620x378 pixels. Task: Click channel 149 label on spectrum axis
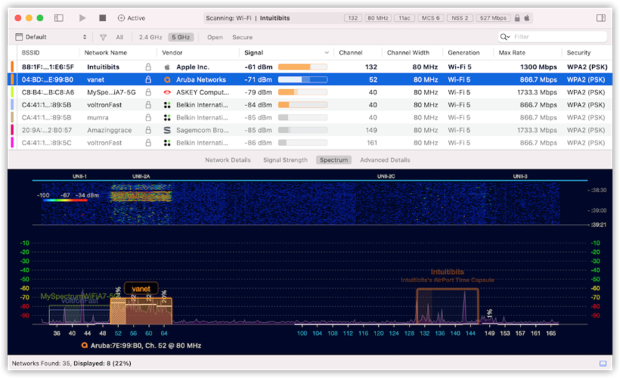point(490,333)
